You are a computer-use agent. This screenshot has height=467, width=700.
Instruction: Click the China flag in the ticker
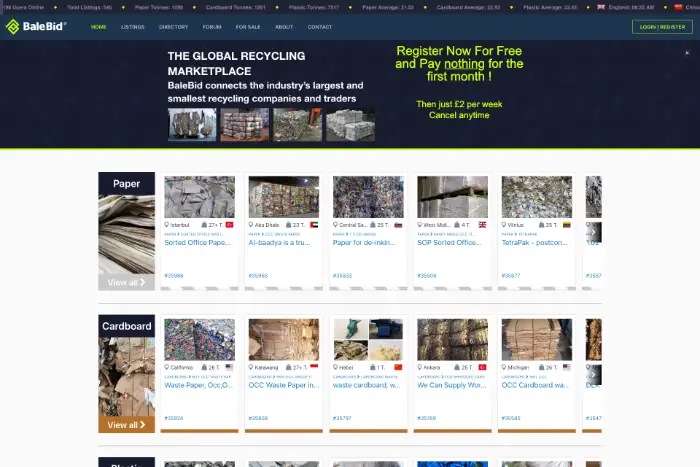(x=678, y=7)
